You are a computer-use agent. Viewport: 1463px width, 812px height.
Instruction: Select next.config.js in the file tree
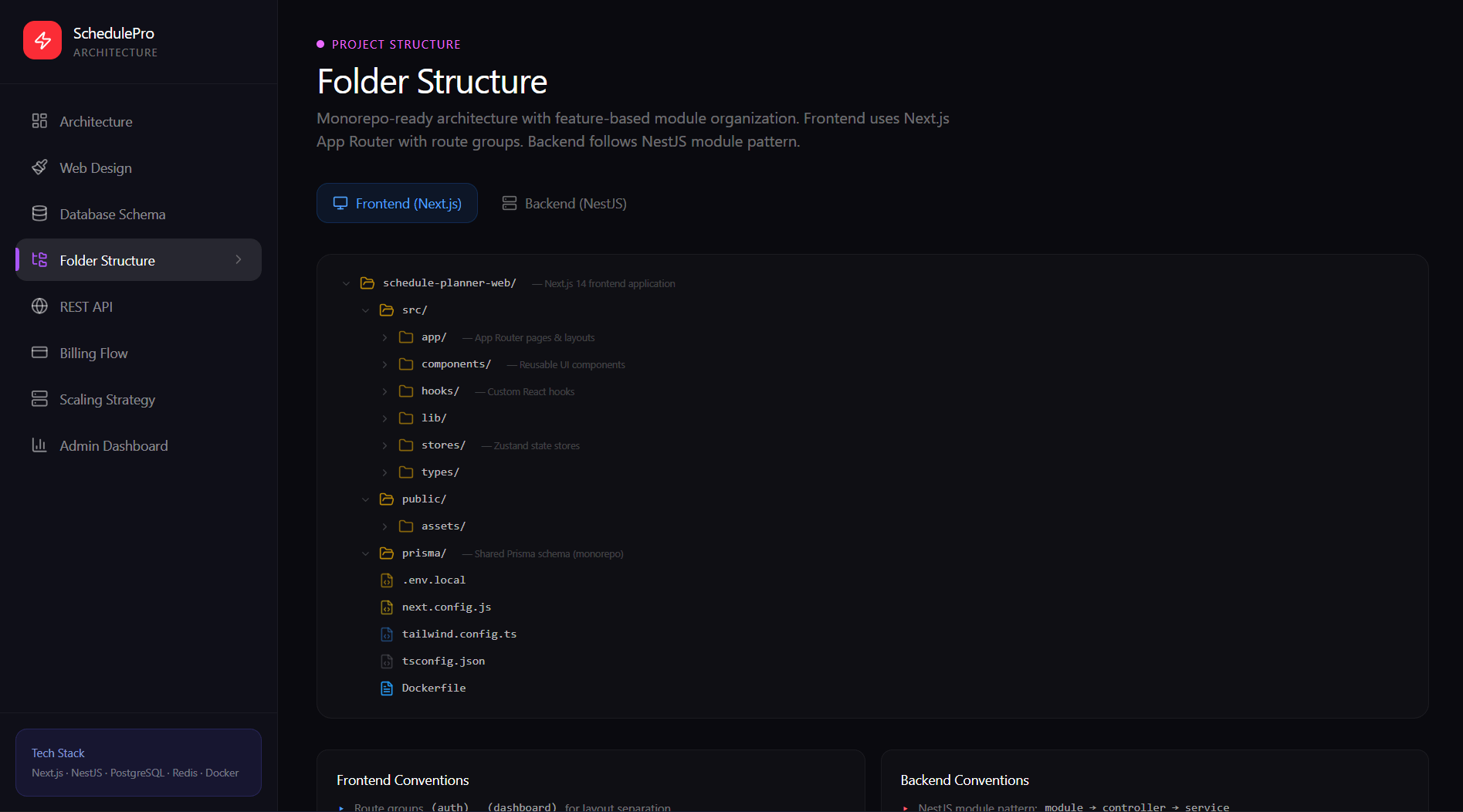pyautogui.click(x=445, y=607)
